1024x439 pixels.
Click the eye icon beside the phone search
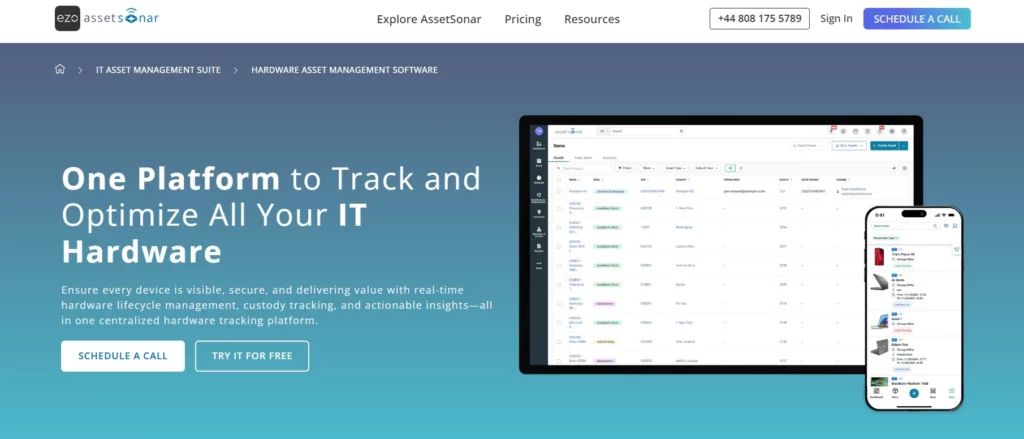[x=946, y=226]
